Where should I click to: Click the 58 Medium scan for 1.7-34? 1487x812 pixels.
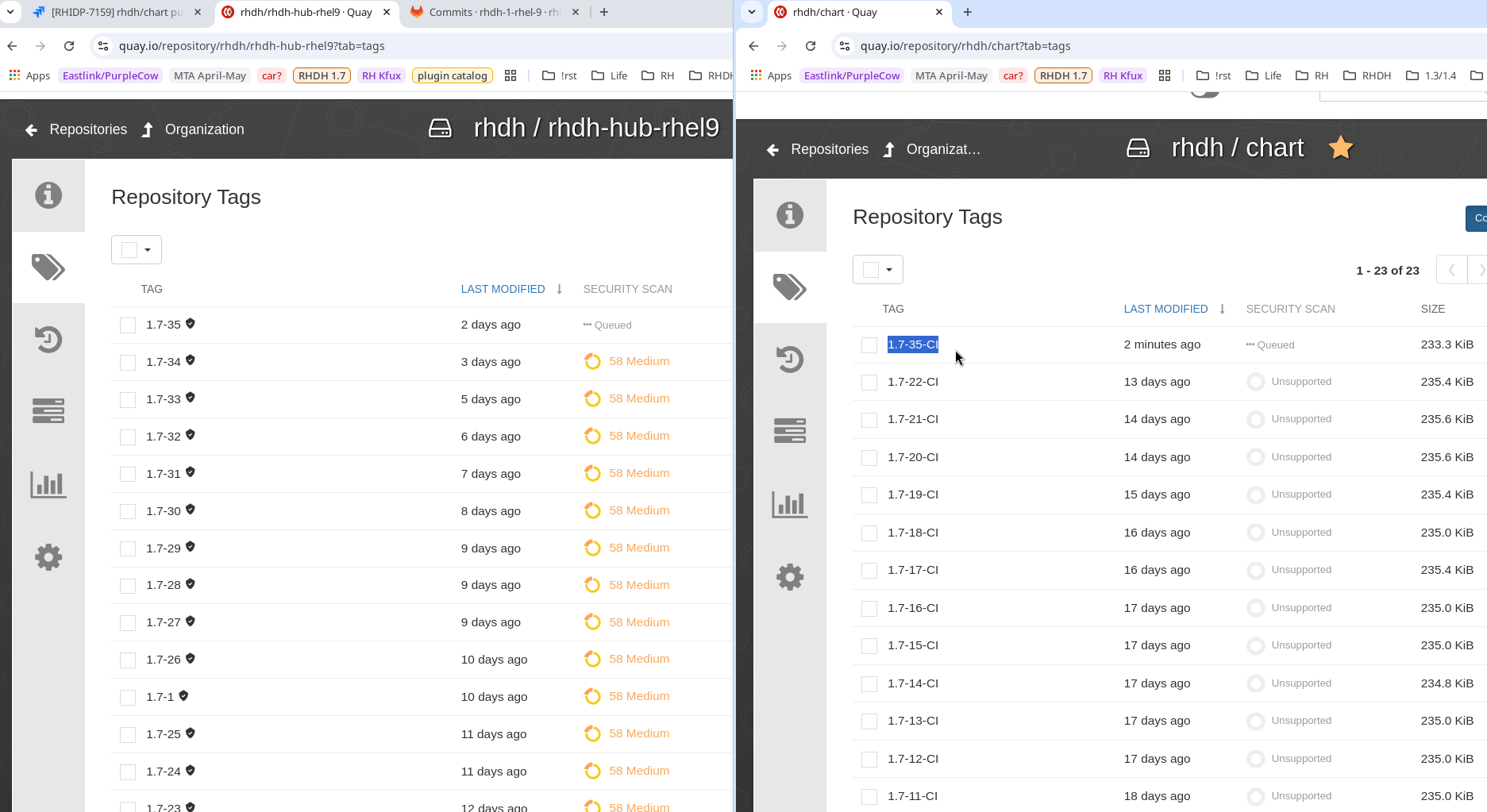[x=638, y=361]
